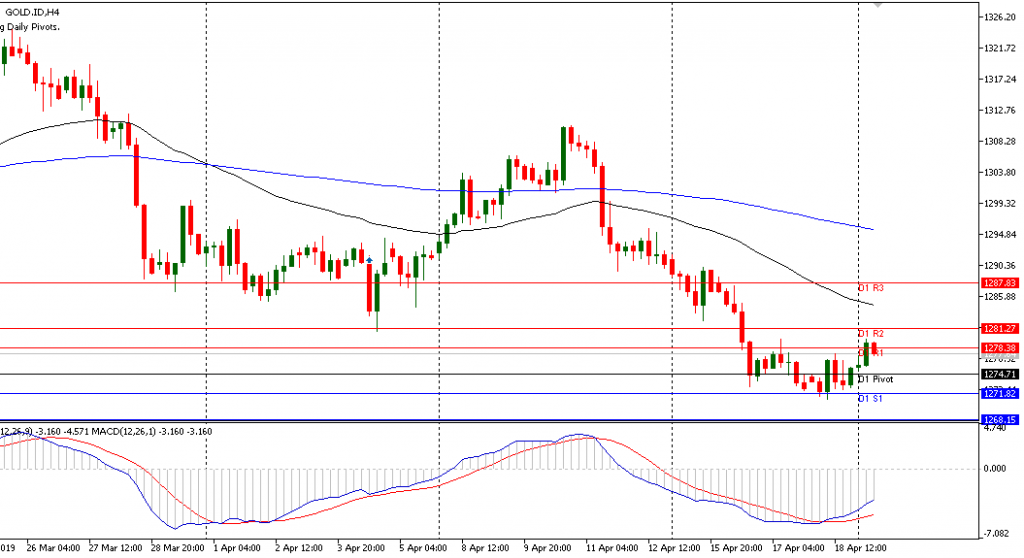Click the 0.000 level on MACD scale
This screenshot has width=1024, height=558.
point(996,468)
